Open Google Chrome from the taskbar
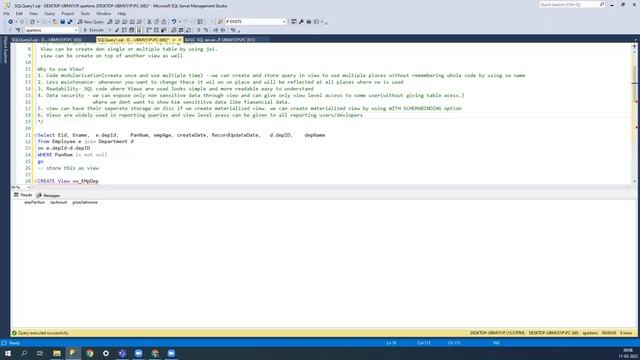This screenshot has width=640, height=360. pos(90,353)
